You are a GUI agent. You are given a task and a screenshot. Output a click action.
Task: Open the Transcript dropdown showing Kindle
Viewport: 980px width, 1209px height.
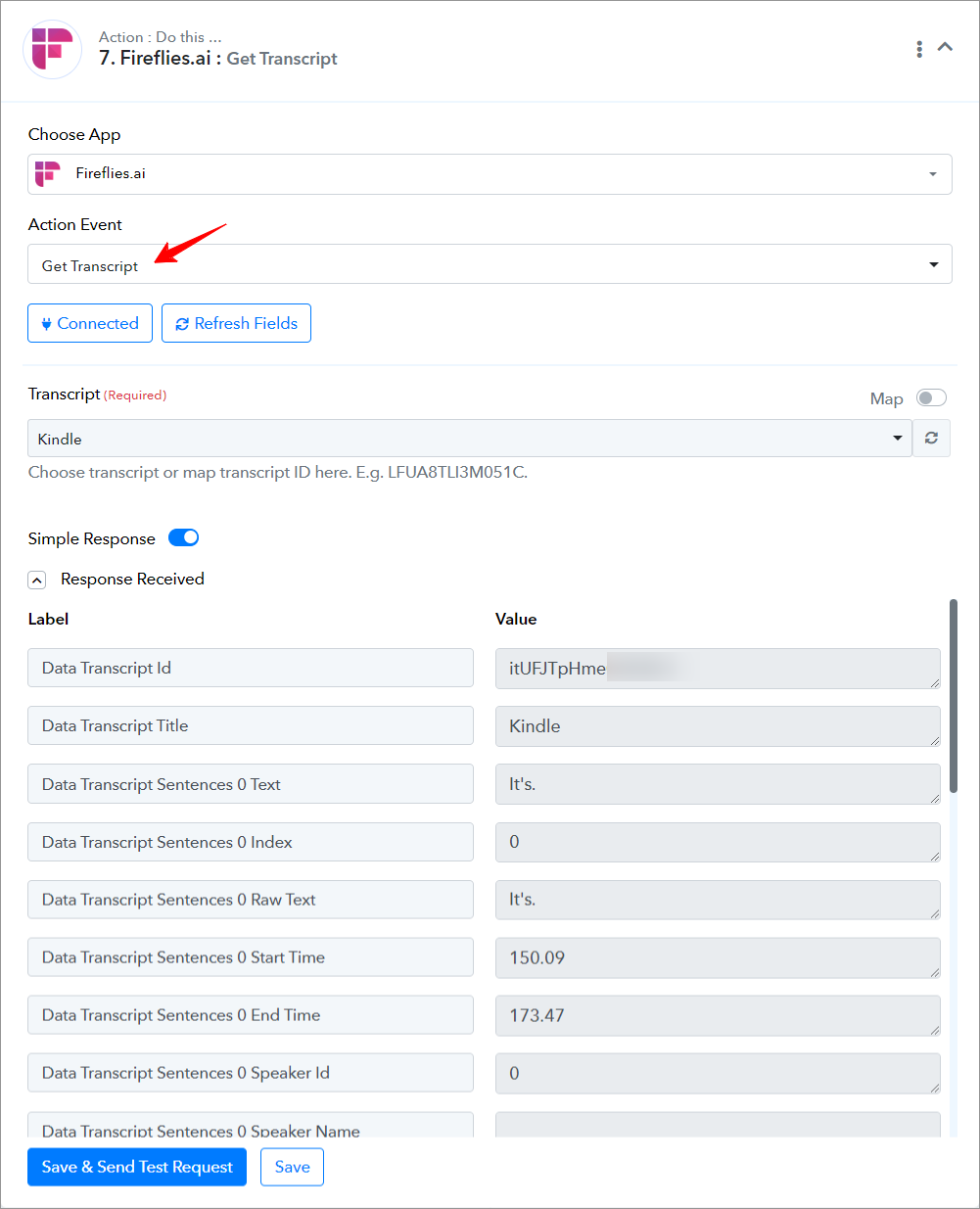470,439
